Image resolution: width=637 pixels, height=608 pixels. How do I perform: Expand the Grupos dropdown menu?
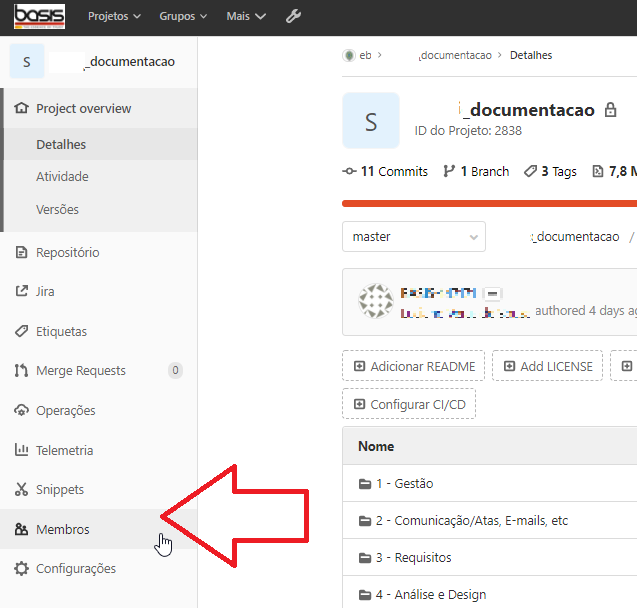(183, 16)
